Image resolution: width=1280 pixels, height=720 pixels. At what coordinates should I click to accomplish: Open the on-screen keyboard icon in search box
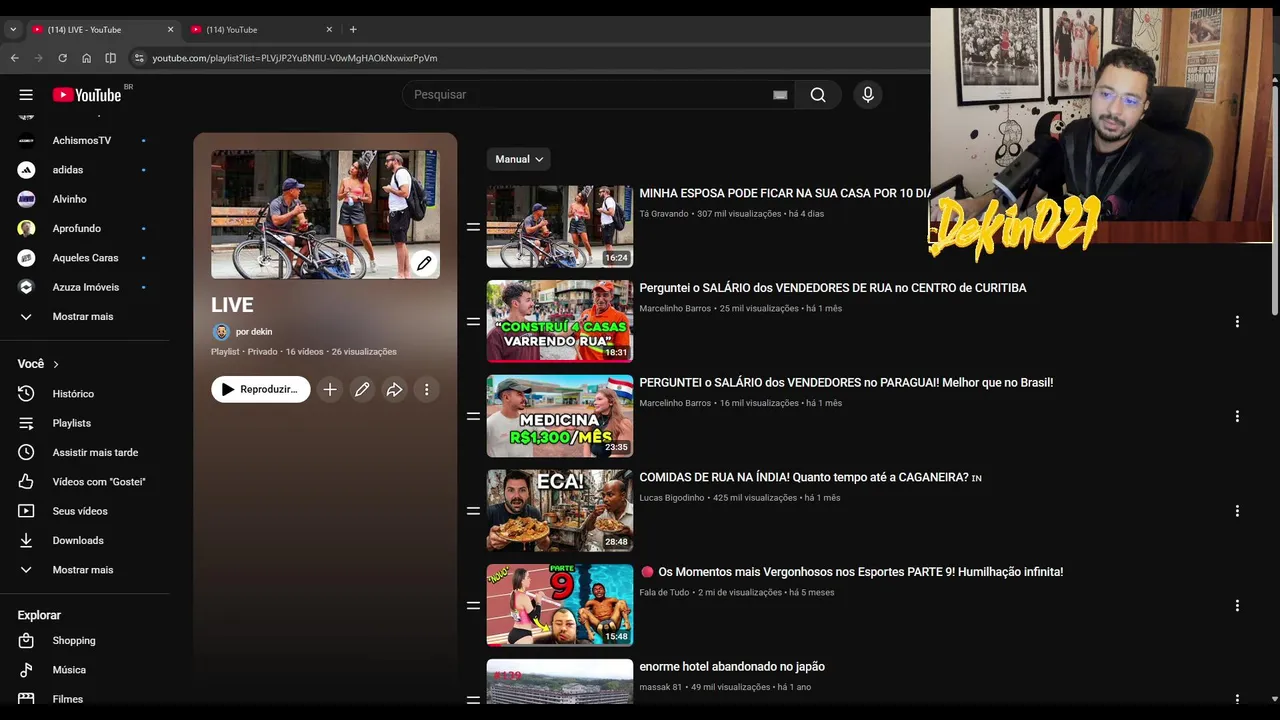click(780, 95)
